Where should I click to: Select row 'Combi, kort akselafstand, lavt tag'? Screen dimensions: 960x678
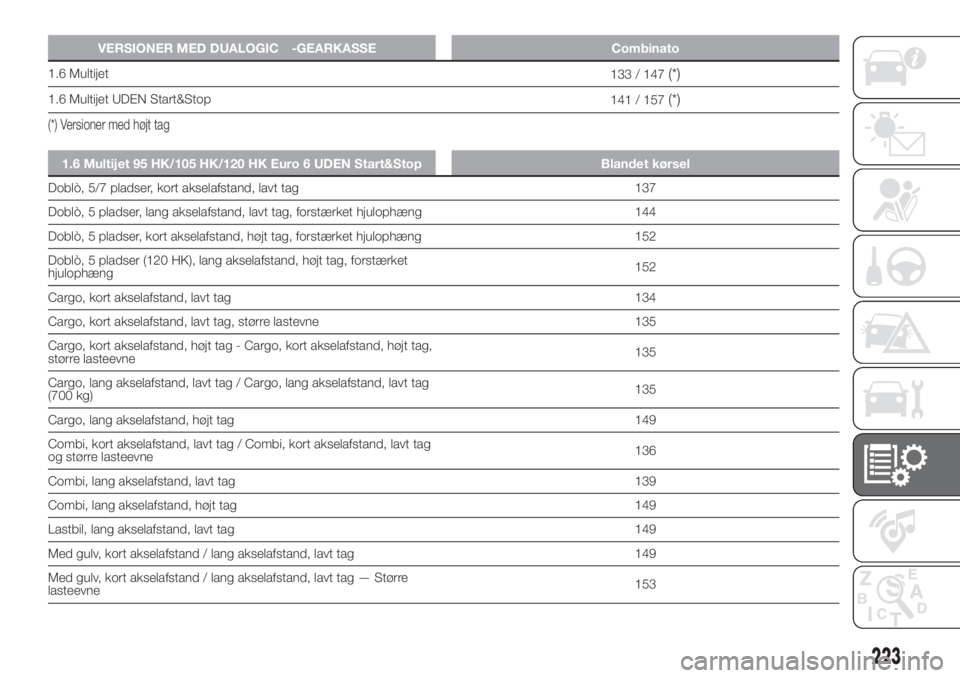click(443, 451)
